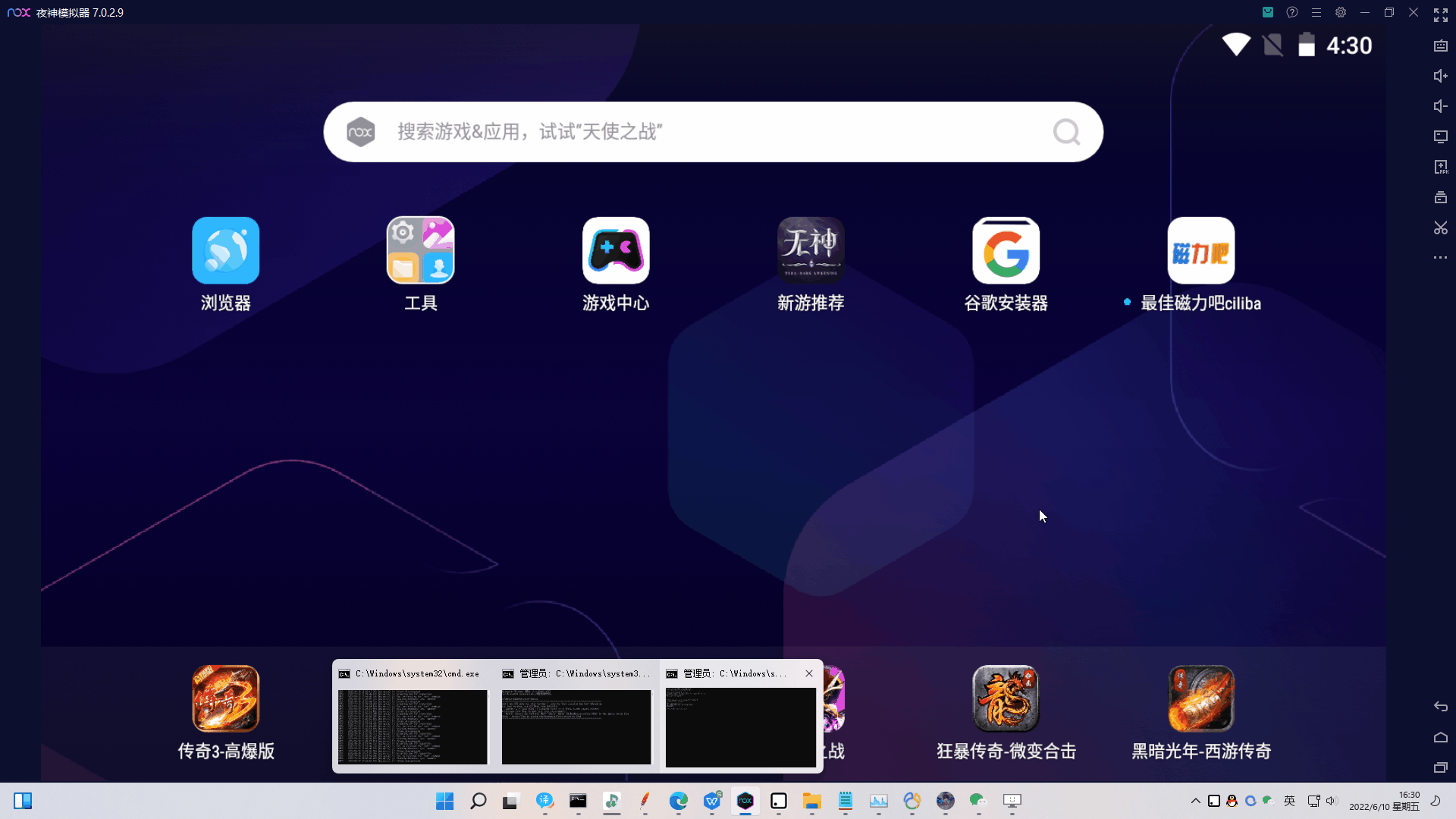Launch 黑暗光年-西游传奇 game
The height and width of the screenshot is (819, 1456).
point(1200,698)
